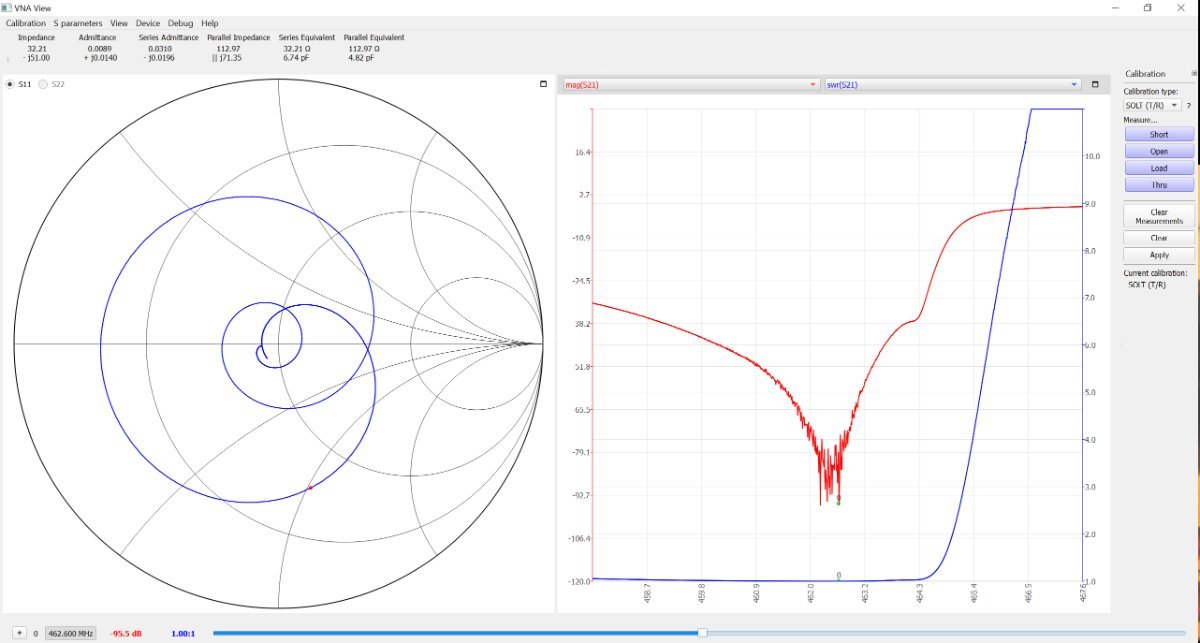Click the Clear calibration button
Image resolution: width=1200 pixels, height=643 pixels.
(x=1159, y=238)
